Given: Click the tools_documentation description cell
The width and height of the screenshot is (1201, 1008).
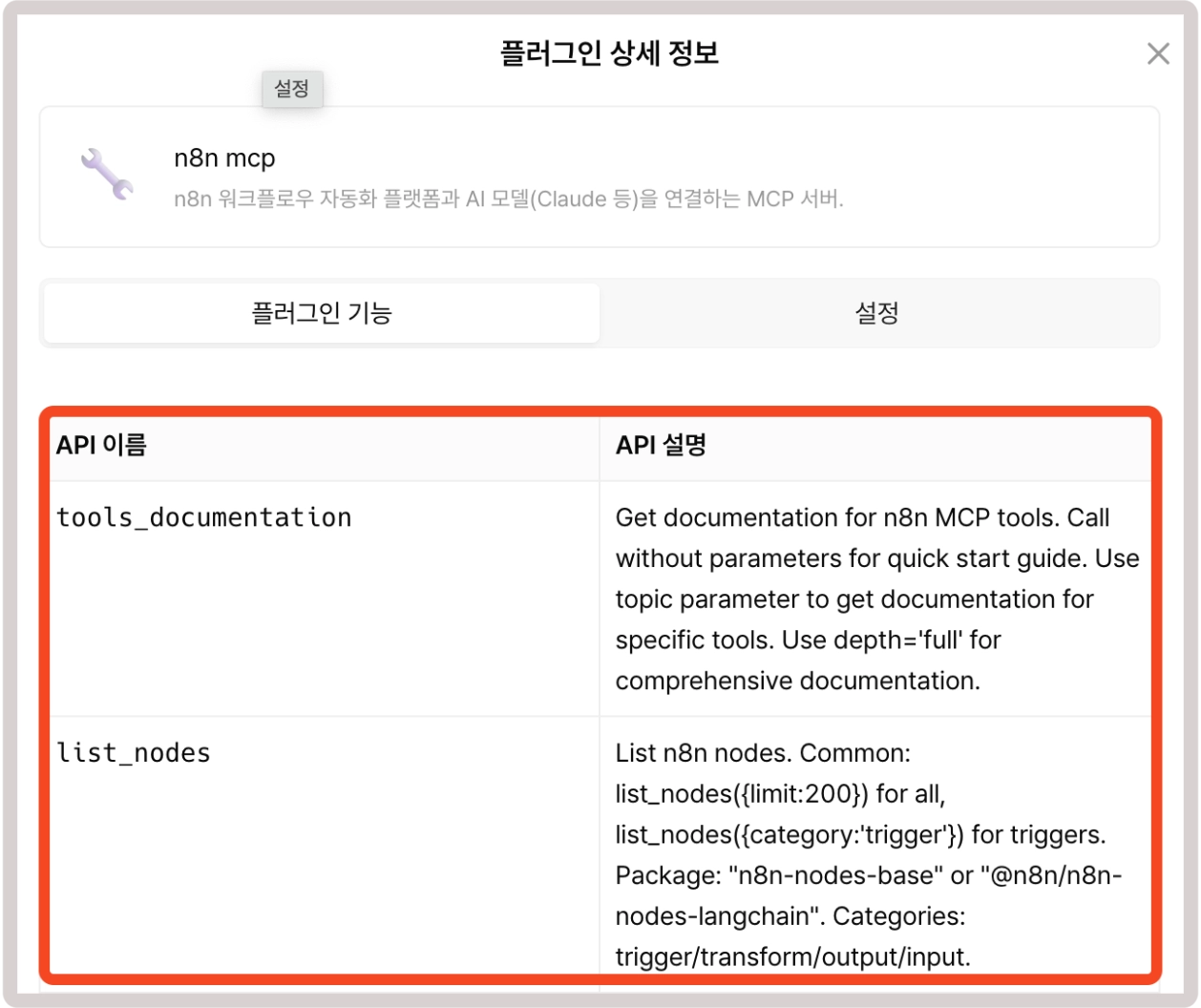Looking at the screenshot, I should (876, 598).
